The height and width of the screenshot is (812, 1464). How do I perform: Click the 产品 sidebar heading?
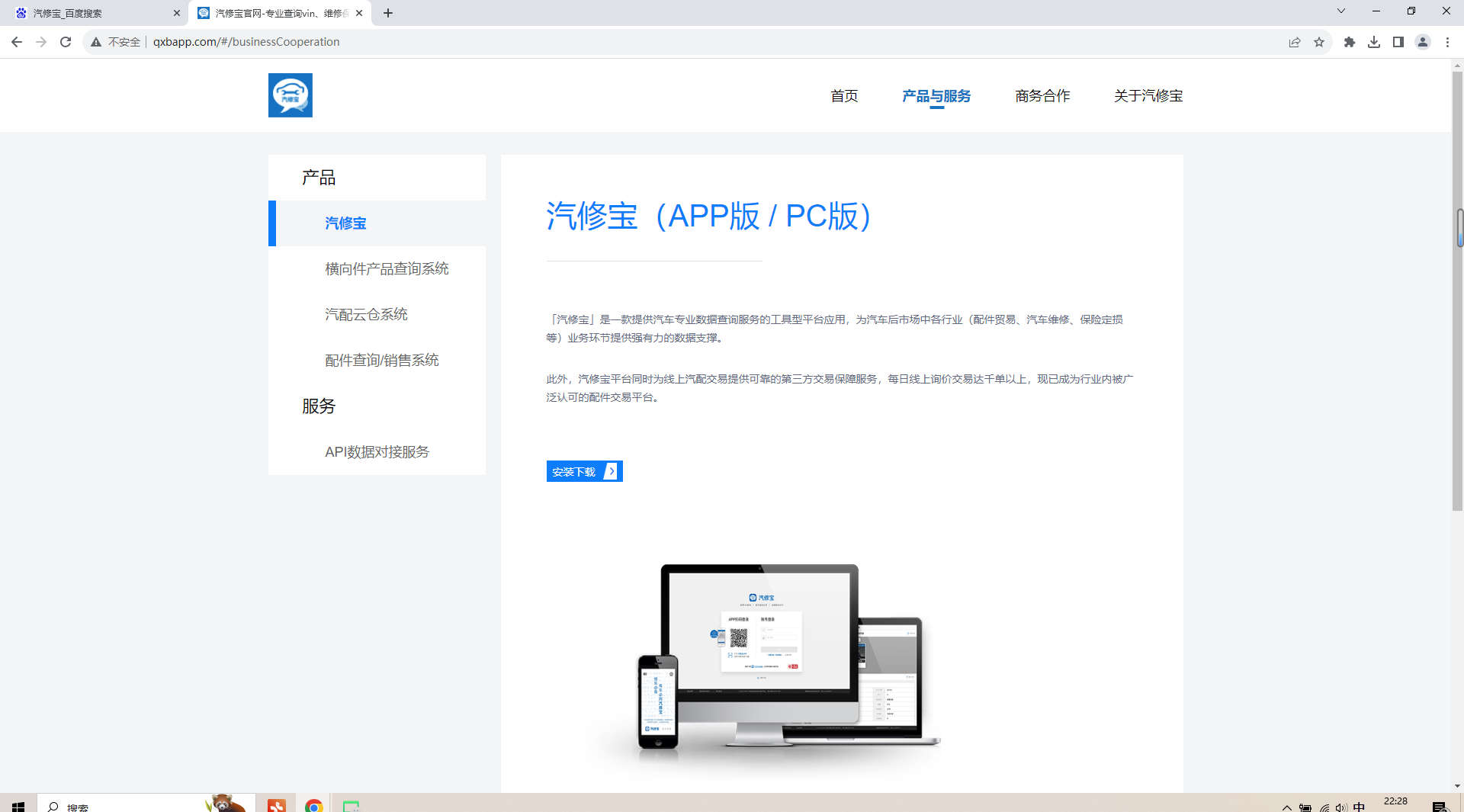click(x=319, y=178)
